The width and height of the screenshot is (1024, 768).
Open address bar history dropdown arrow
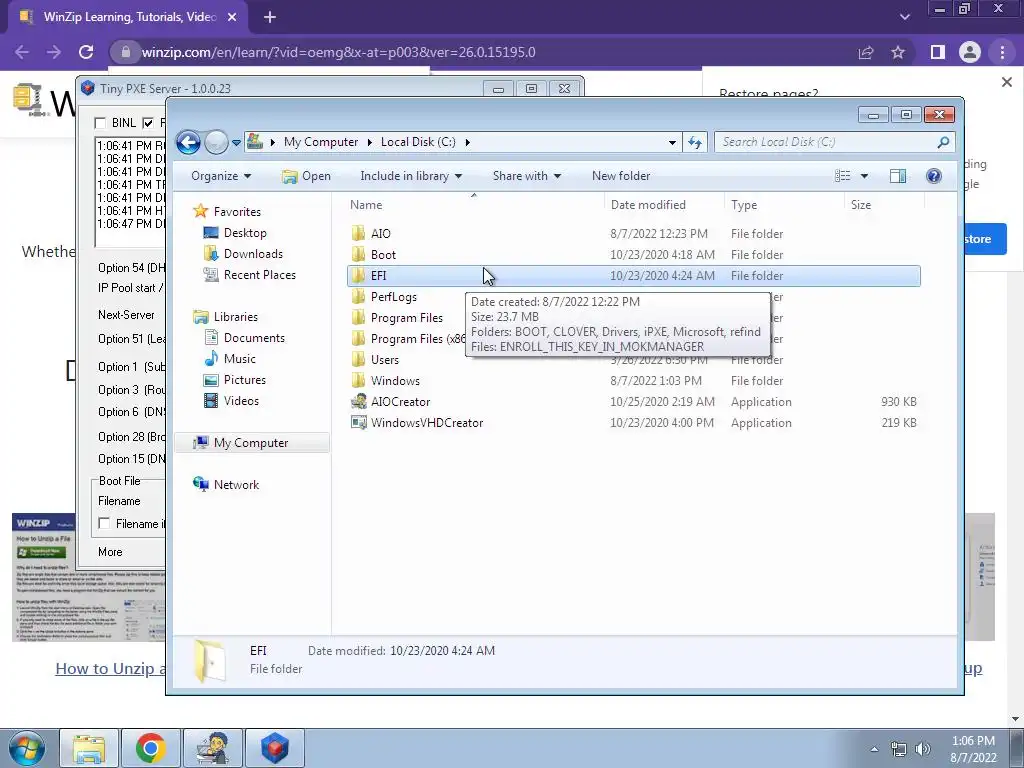pos(672,142)
